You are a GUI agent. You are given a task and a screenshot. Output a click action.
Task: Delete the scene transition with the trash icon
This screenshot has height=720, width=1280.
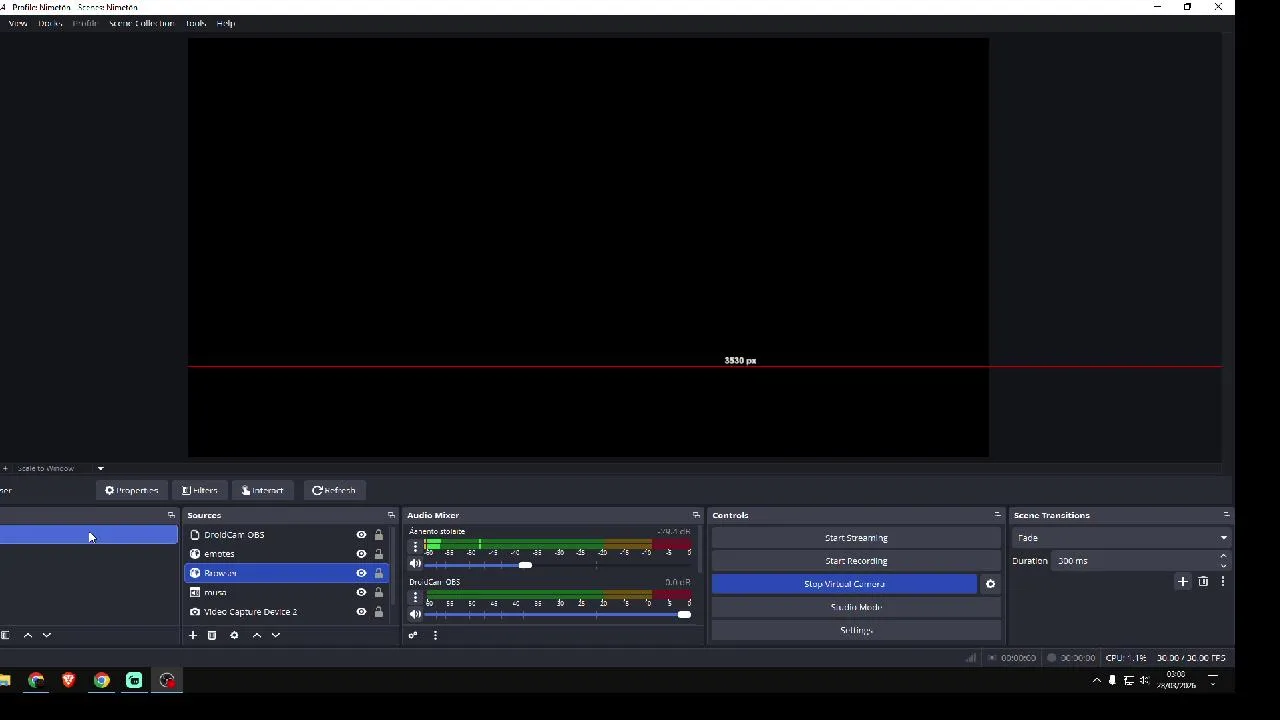point(1203,581)
